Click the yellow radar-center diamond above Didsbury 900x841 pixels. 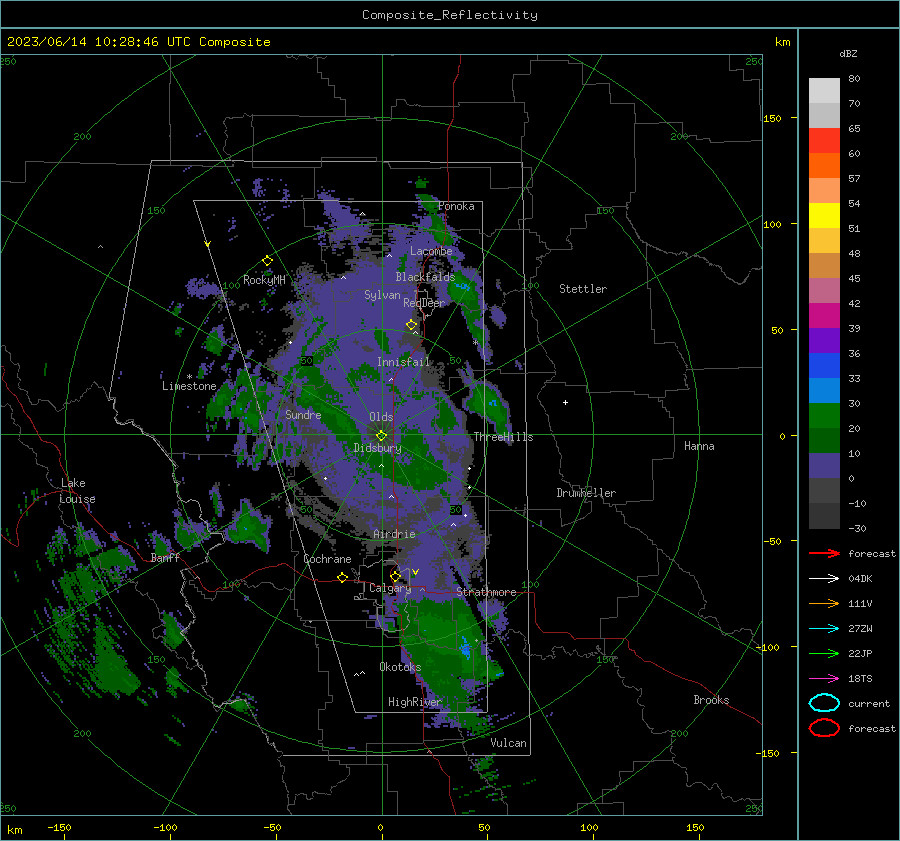click(382, 435)
